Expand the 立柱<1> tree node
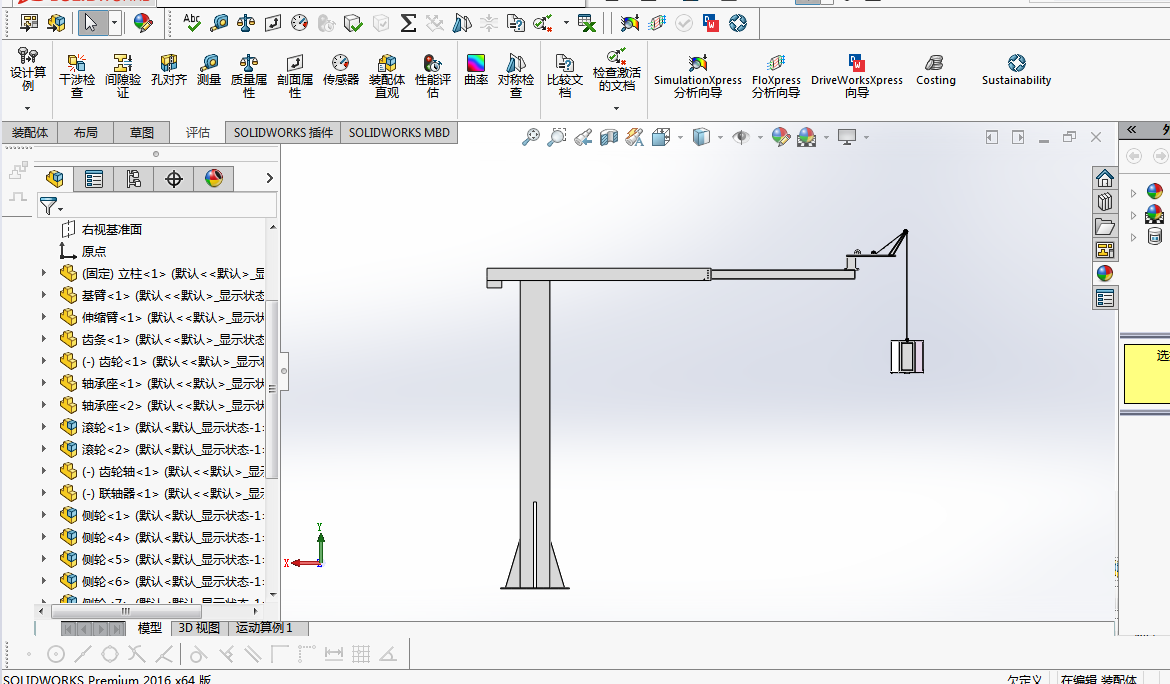 tap(43, 274)
